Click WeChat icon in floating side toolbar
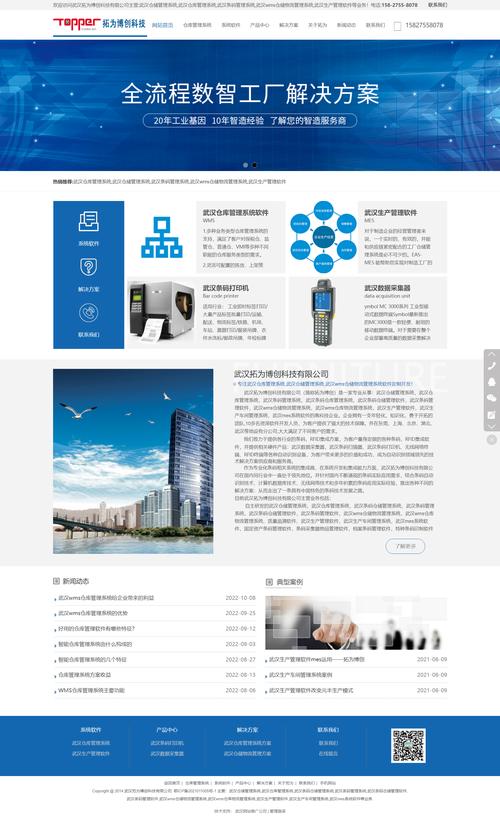Screen dimensions: 500x816 [x=492, y=398]
